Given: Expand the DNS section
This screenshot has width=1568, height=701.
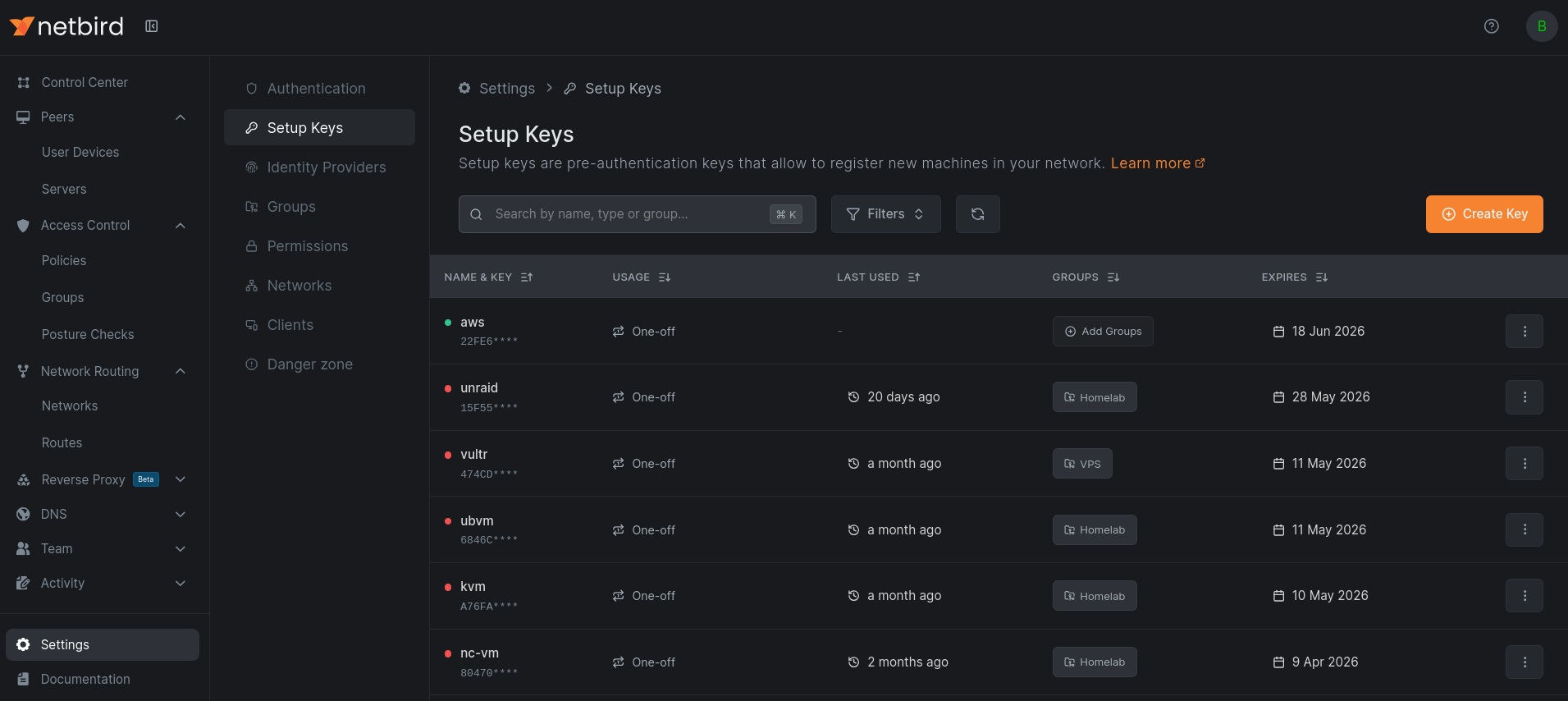Looking at the screenshot, I should pos(181,515).
